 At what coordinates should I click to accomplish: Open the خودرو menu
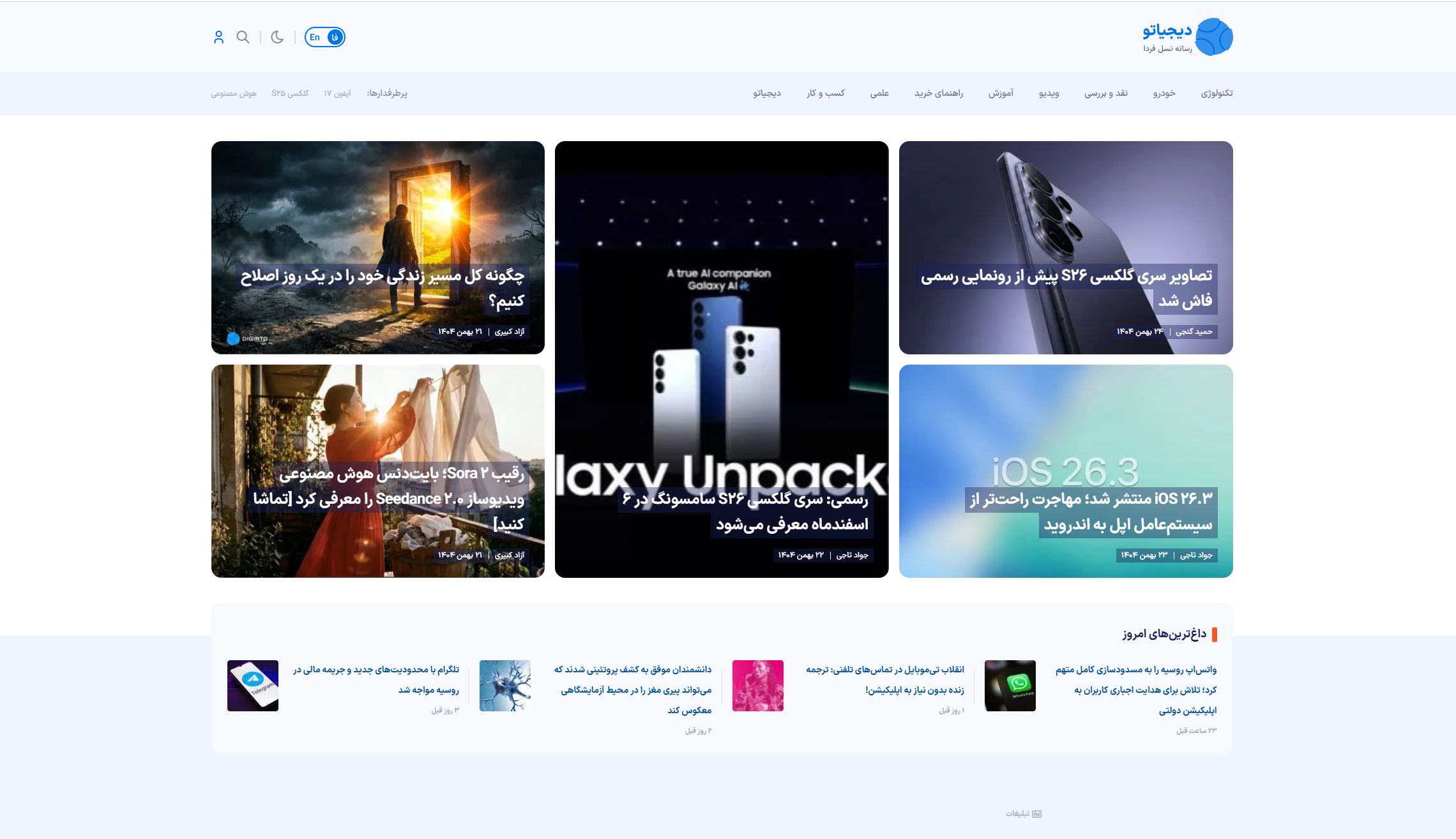(1164, 93)
